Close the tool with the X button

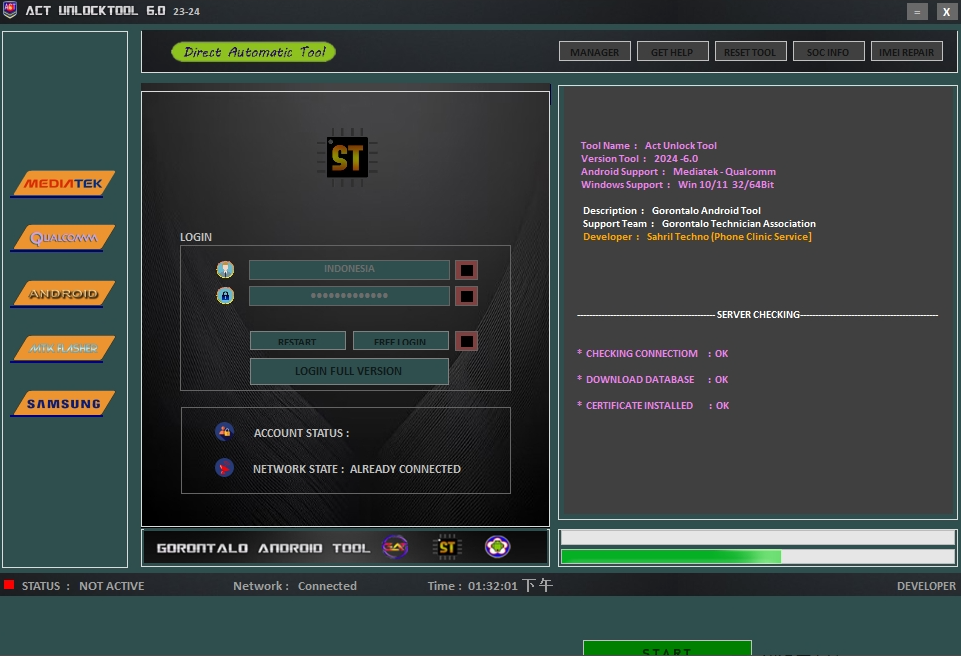click(x=946, y=11)
